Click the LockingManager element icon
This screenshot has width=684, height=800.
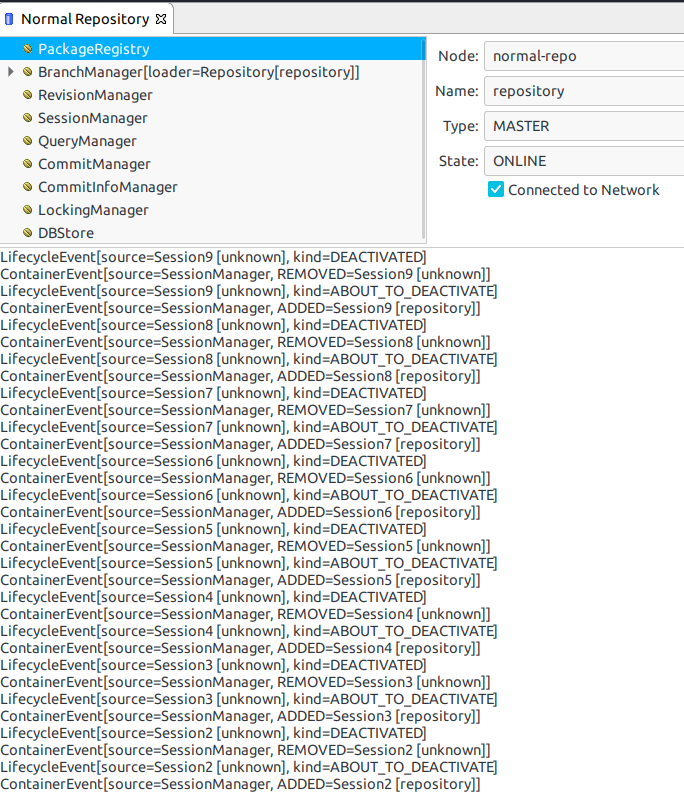28,210
